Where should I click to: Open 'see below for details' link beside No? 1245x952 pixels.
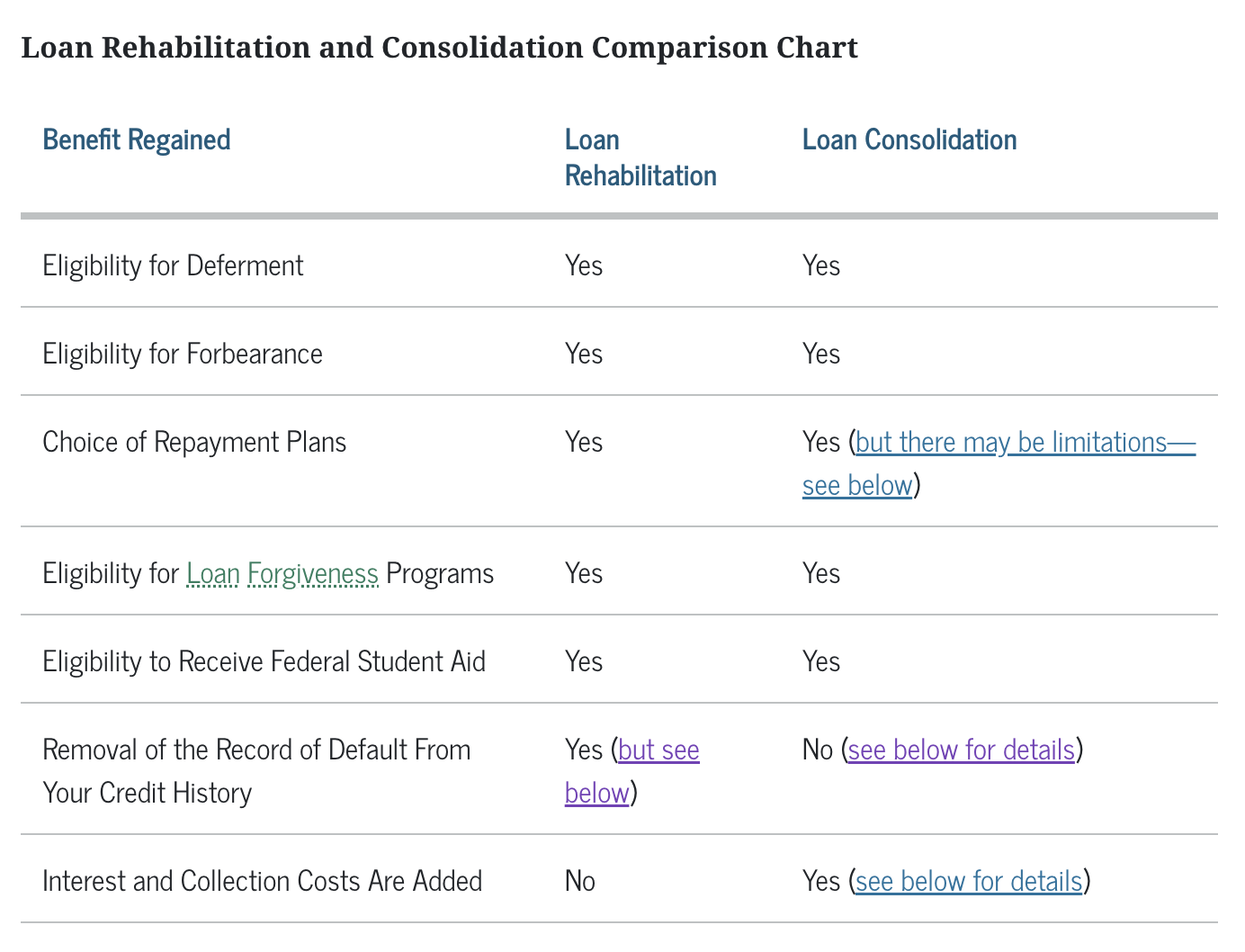point(961,750)
